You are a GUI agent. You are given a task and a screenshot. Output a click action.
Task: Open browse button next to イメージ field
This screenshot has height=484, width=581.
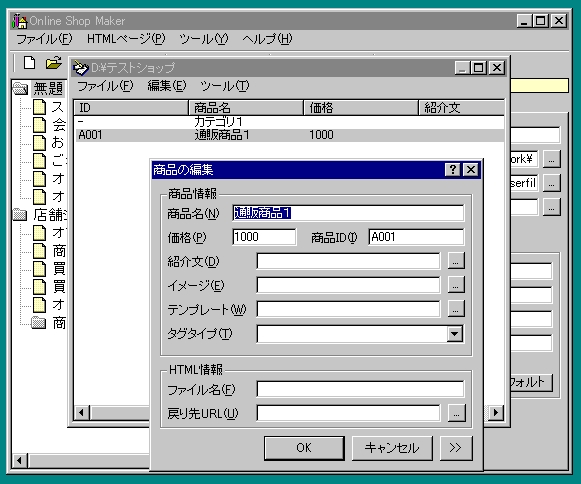(456, 285)
